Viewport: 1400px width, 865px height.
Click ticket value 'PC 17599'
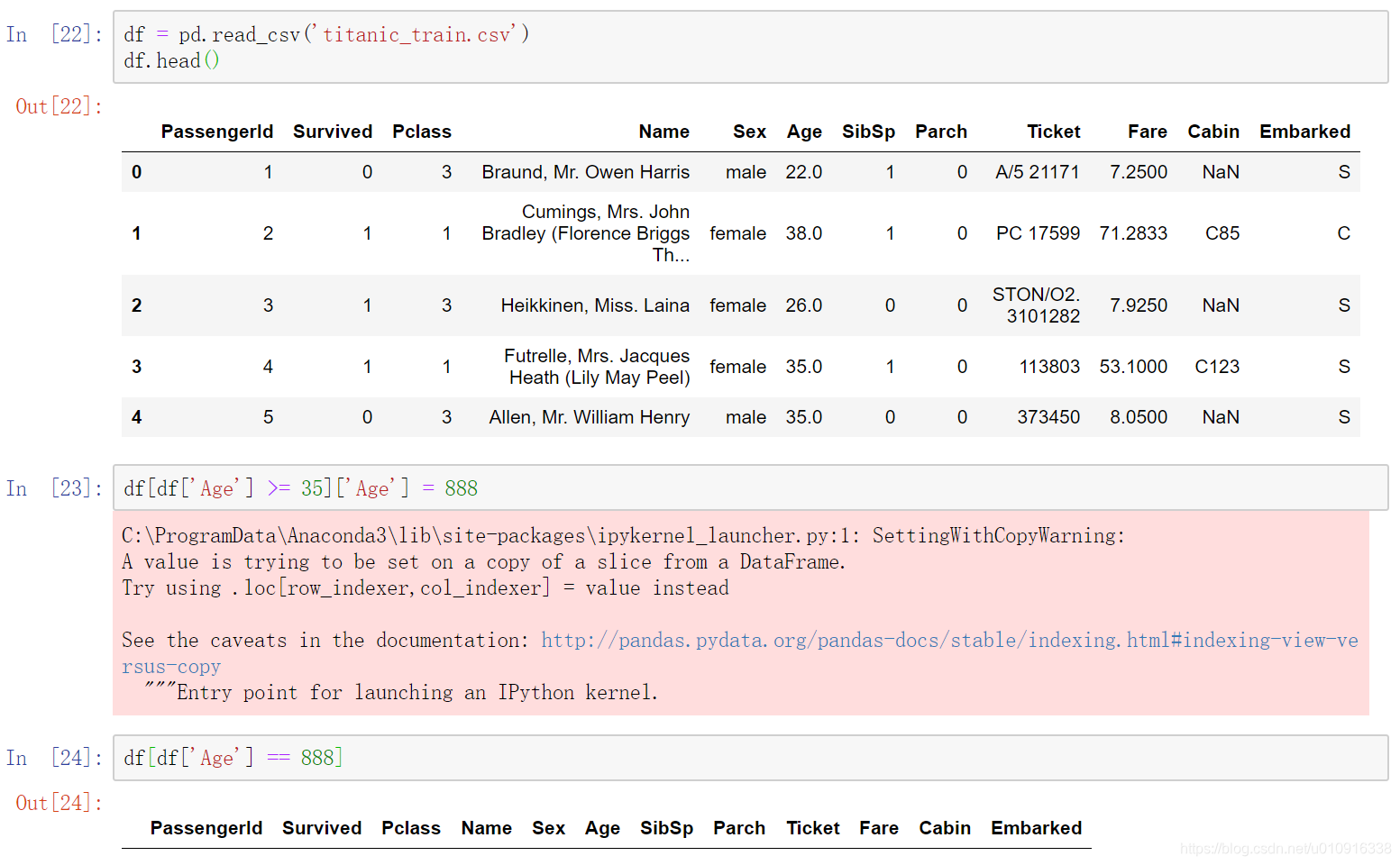click(x=1038, y=233)
